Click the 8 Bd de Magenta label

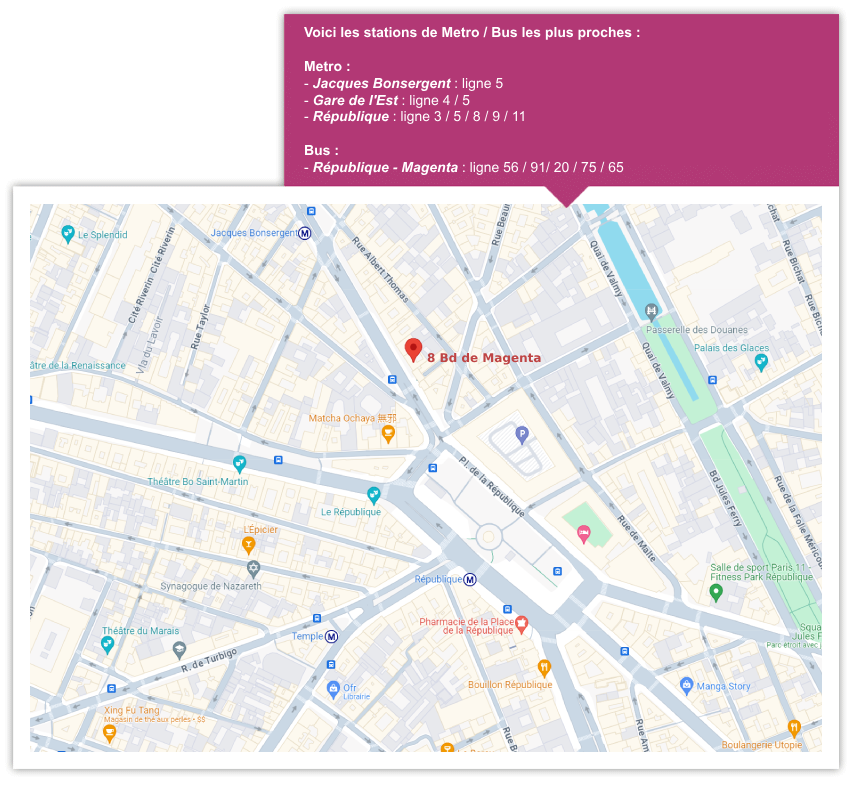coord(484,358)
